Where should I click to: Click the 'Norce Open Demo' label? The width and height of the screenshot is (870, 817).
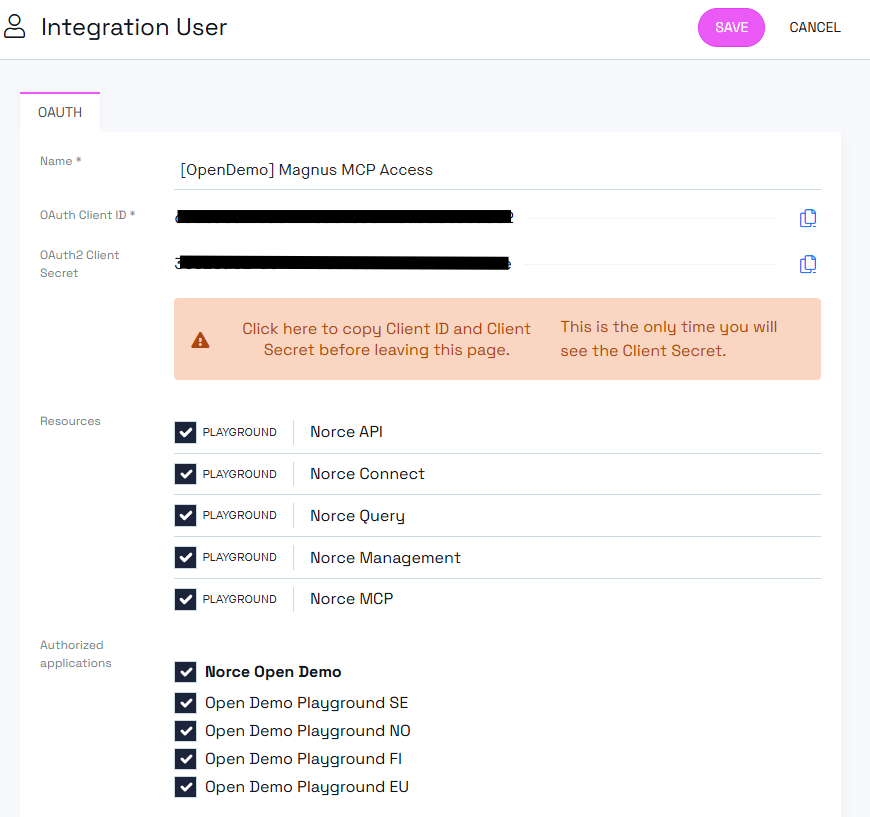[x=273, y=672]
